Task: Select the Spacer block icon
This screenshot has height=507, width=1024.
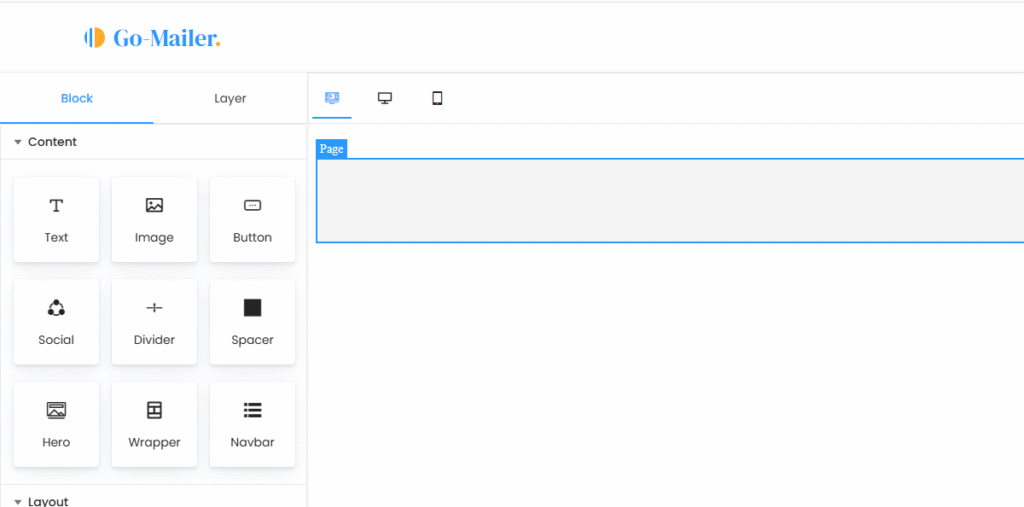Action: [x=253, y=308]
